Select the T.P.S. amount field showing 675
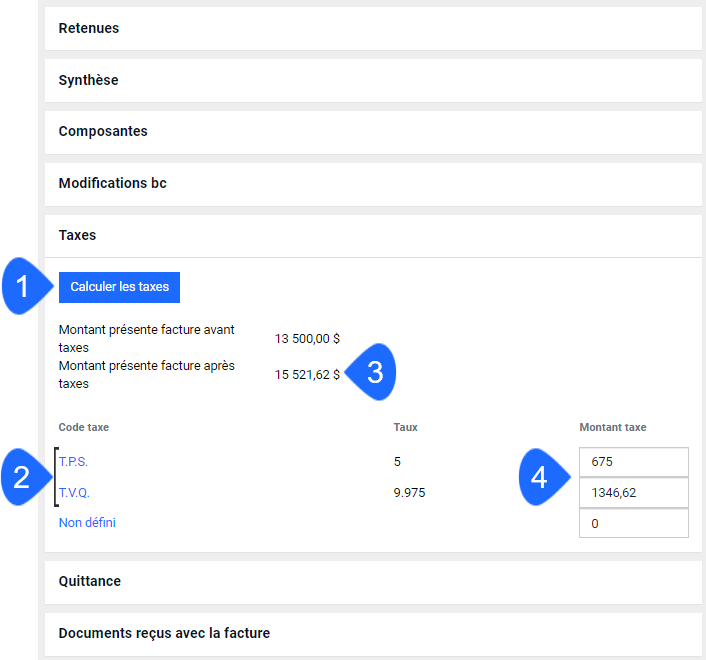The height and width of the screenshot is (660, 706). pyautogui.click(x=634, y=462)
